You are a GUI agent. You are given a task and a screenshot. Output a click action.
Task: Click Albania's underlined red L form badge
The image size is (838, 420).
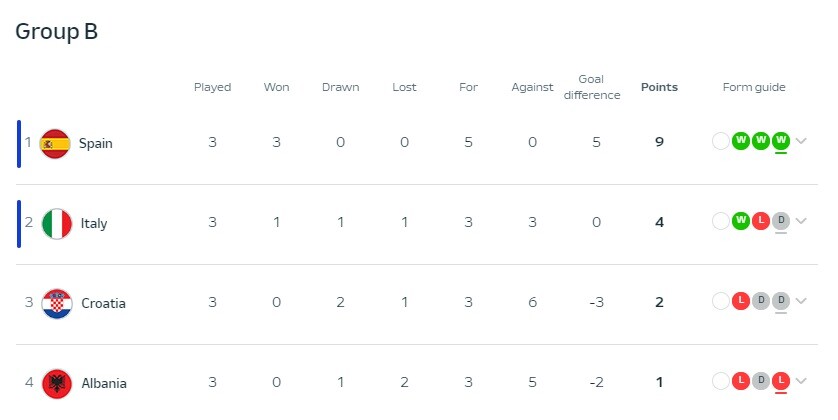point(781,381)
